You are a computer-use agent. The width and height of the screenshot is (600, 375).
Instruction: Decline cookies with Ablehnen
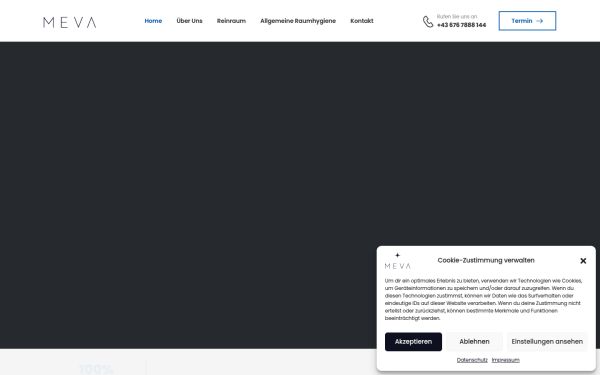[x=474, y=342]
